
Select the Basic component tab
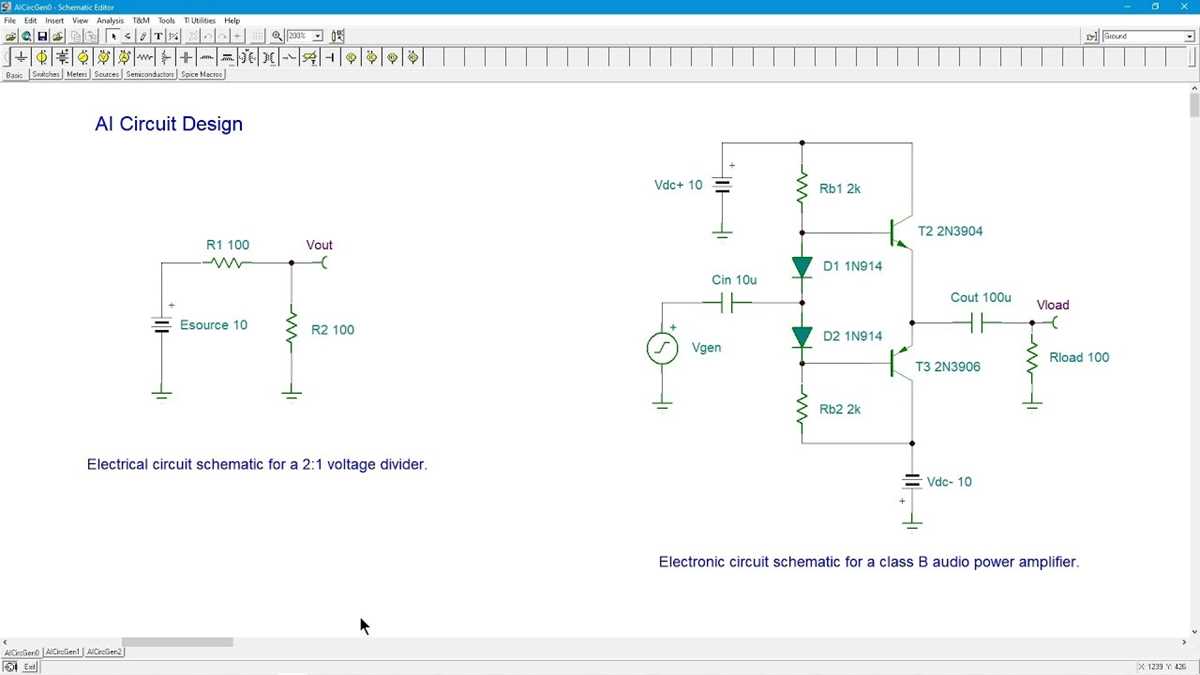coord(14,75)
